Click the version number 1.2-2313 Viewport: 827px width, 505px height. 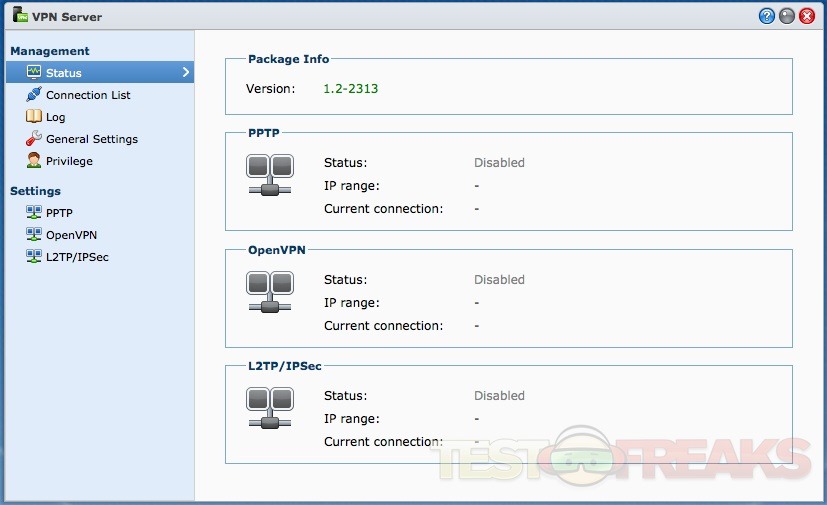click(350, 89)
